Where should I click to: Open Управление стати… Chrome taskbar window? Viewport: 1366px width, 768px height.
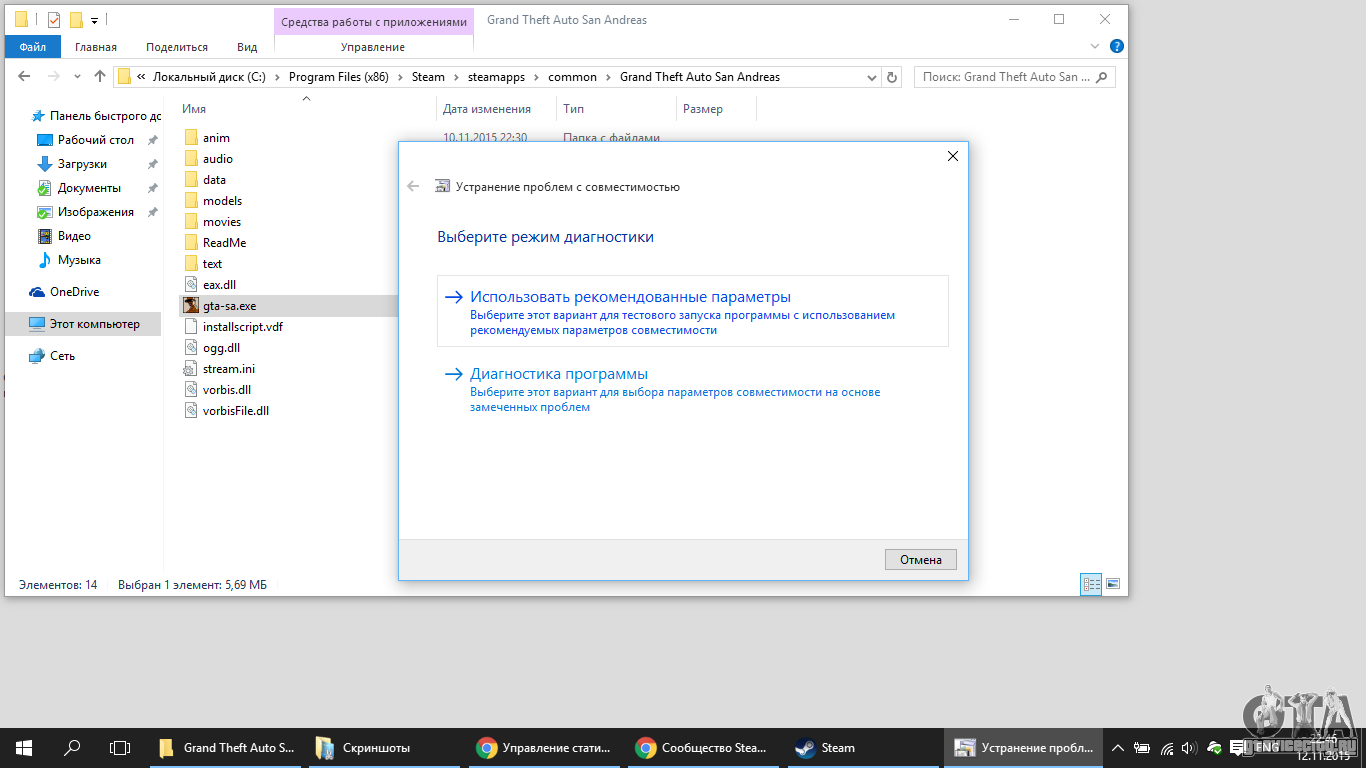click(x=545, y=748)
